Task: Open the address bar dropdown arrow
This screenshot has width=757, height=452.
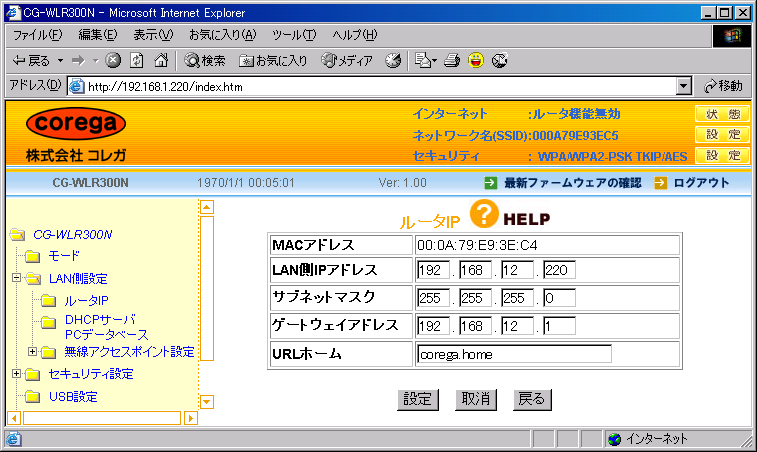Action: pos(683,86)
